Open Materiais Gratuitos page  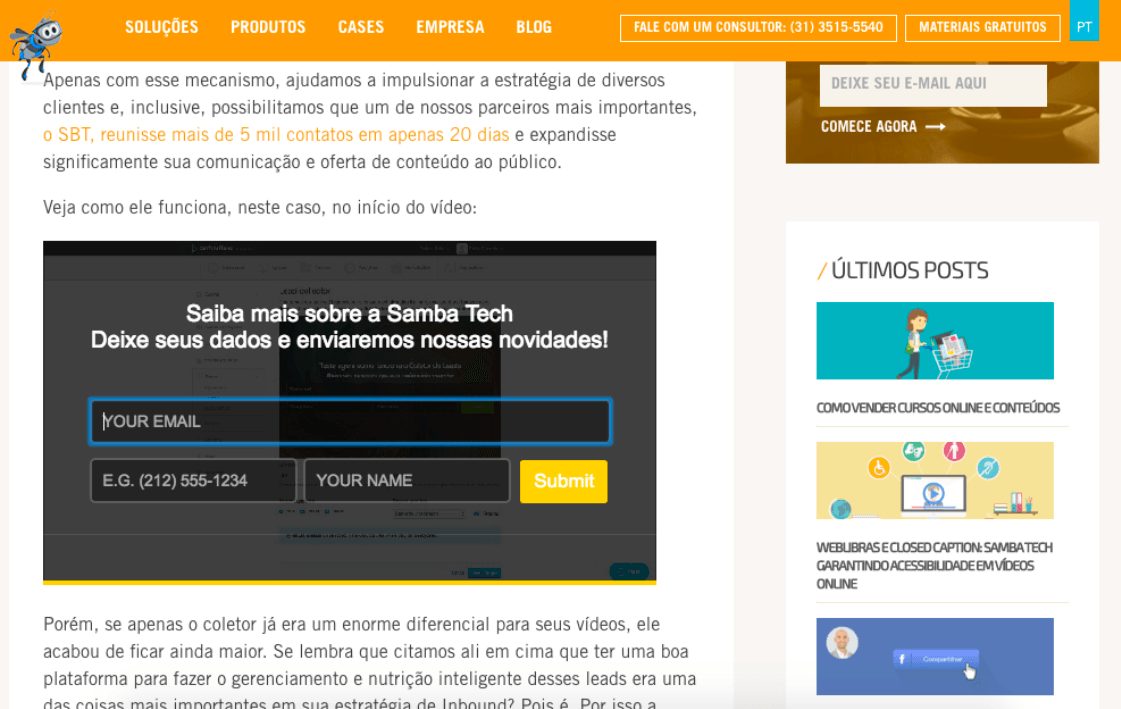[x=982, y=28]
